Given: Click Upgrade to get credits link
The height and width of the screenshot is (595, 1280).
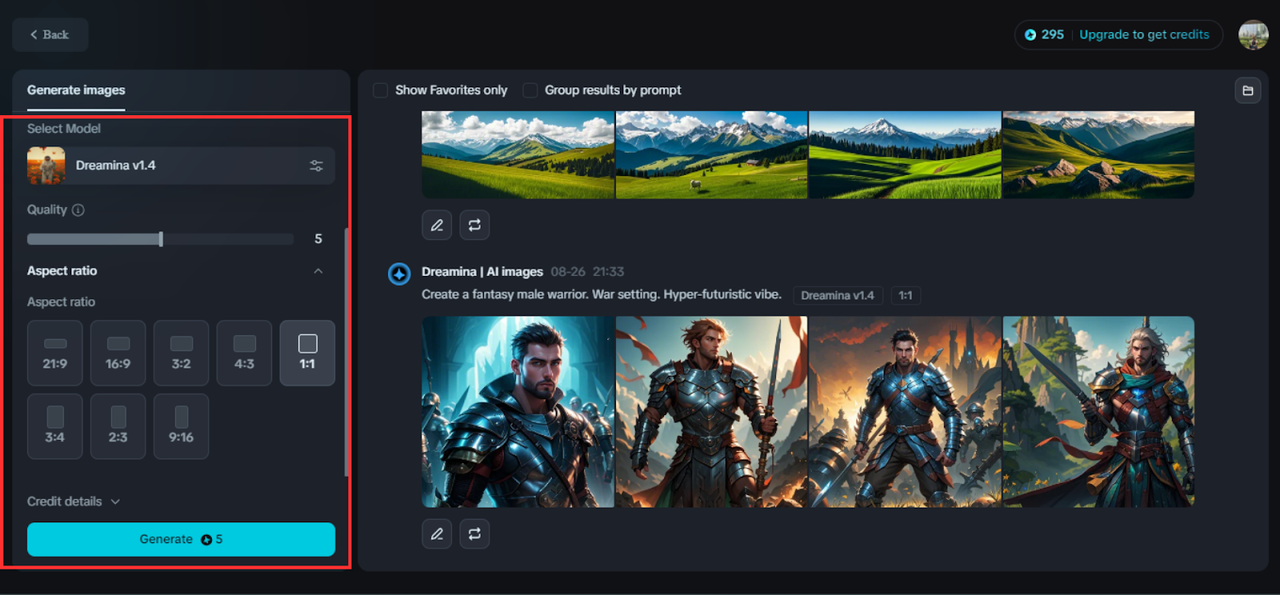Looking at the screenshot, I should pos(1144,35).
